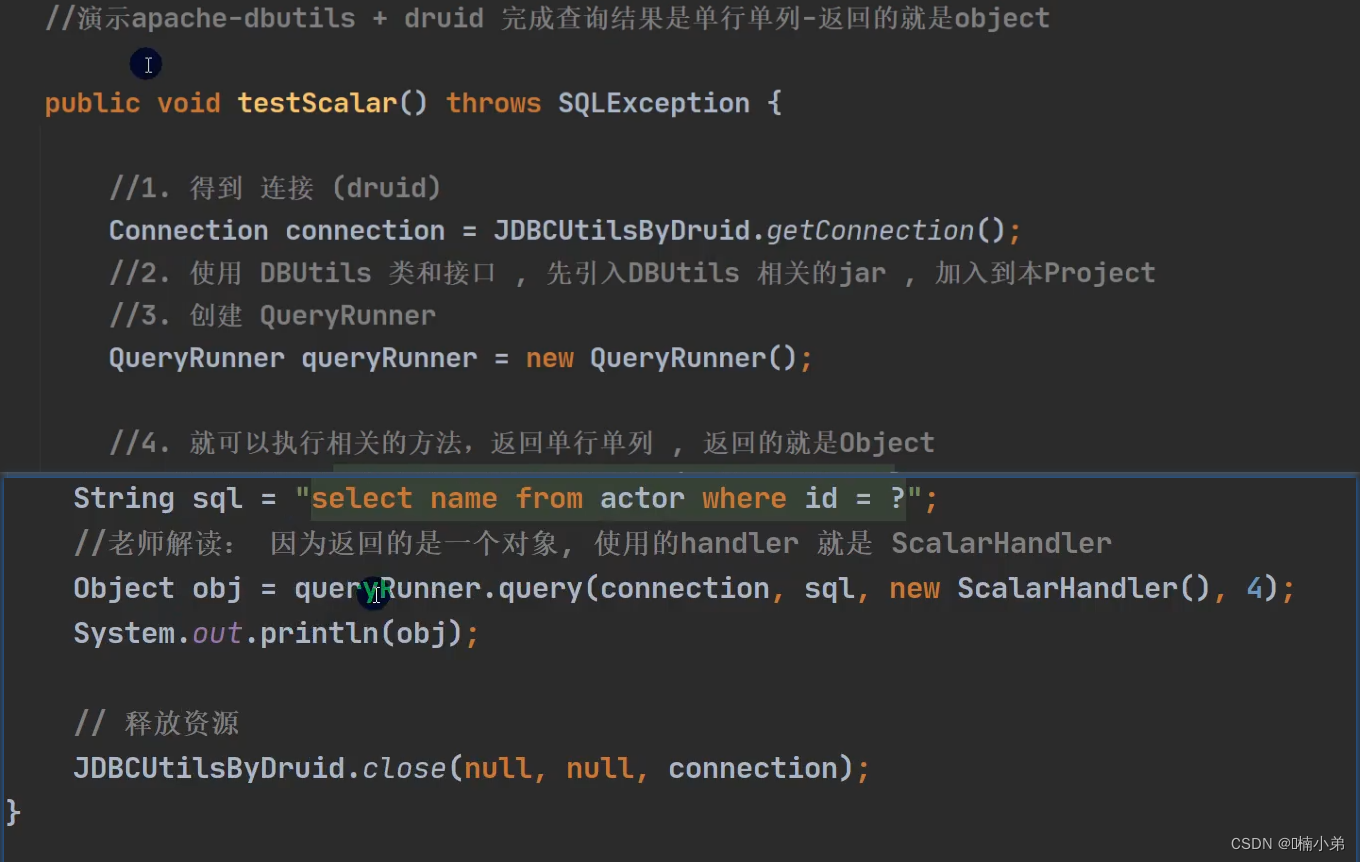Click the 'println' method name
The height and width of the screenshot is (862, 1360).
click(319, 633)
